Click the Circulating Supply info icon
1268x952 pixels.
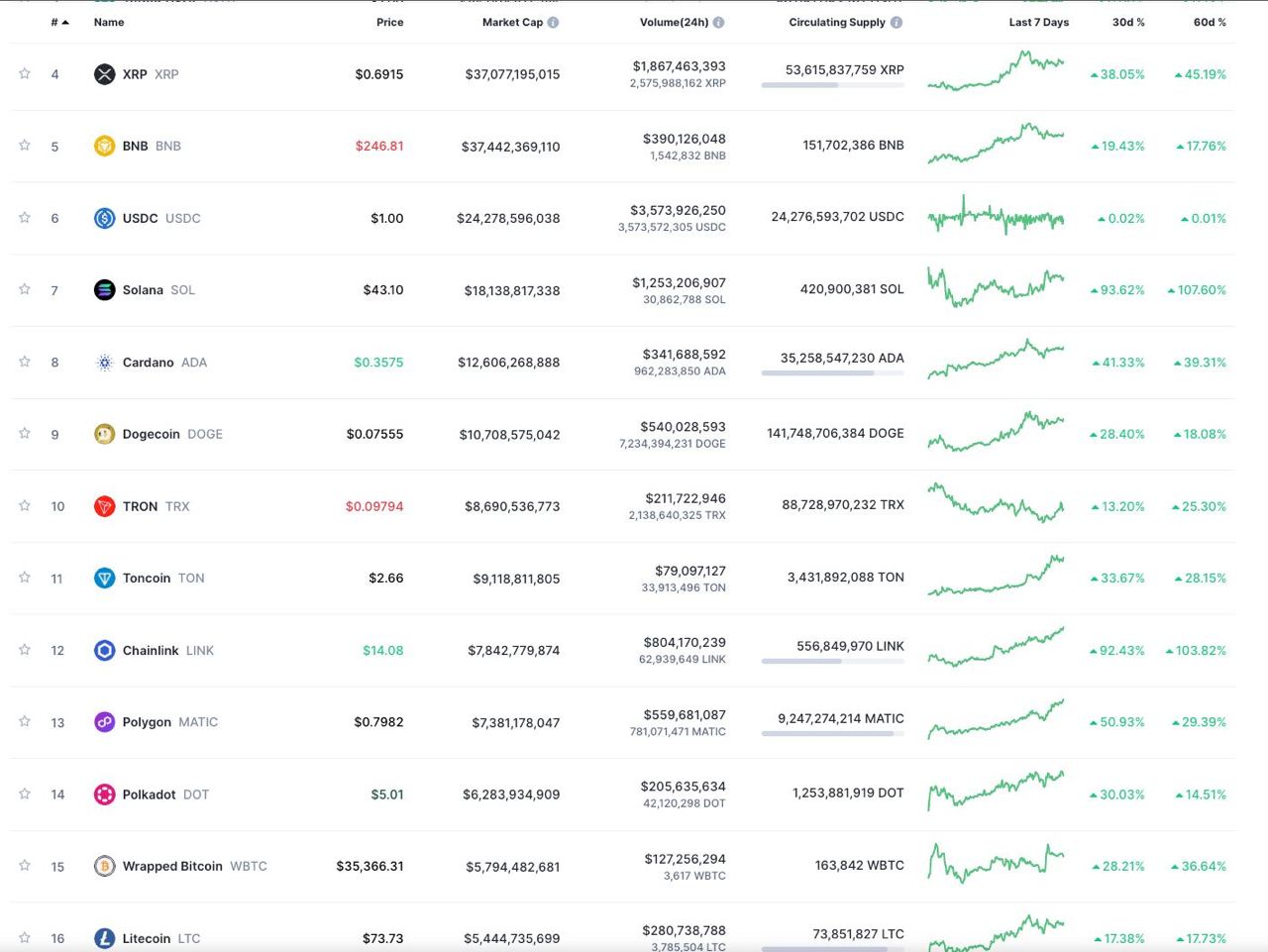pos(897,22)
